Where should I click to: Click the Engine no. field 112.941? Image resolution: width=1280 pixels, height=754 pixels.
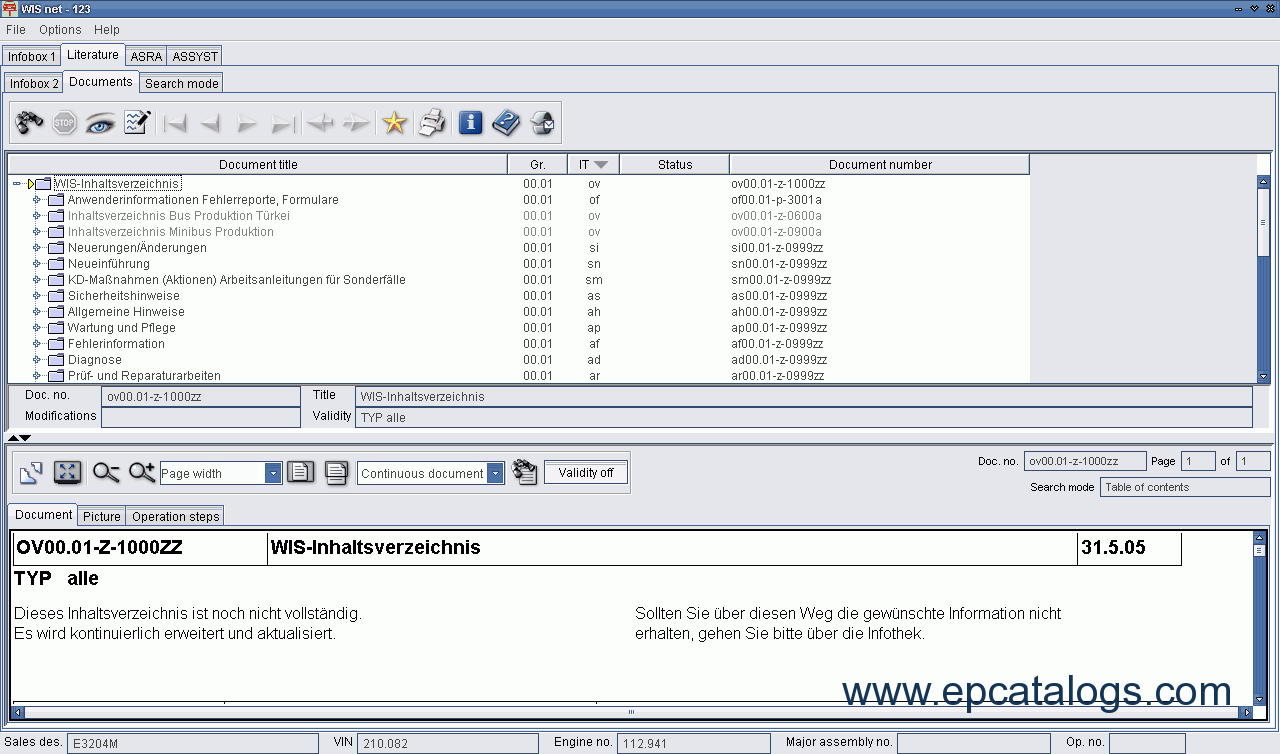(x=694, y=743)
